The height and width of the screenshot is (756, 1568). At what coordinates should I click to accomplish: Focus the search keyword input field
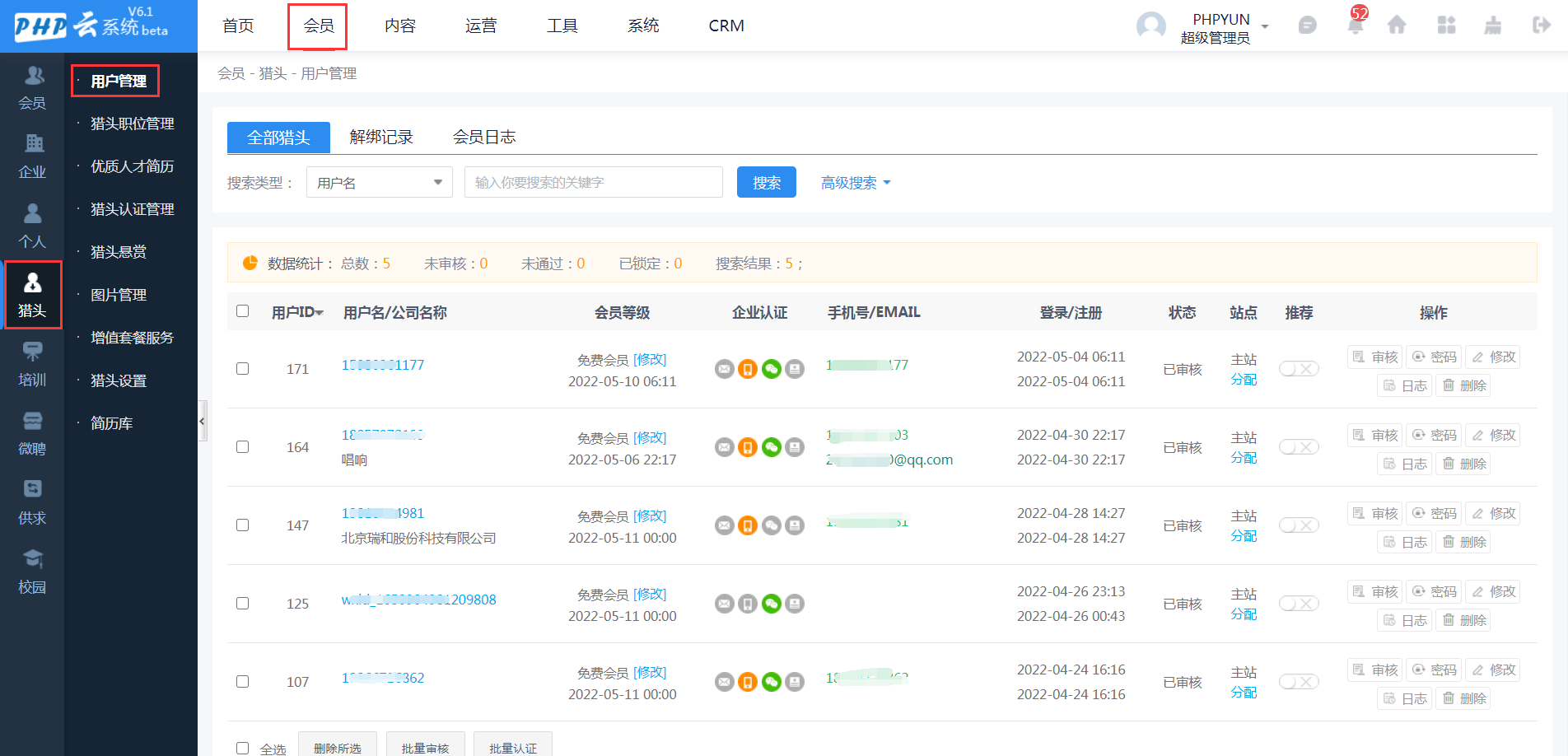point(594,182)
